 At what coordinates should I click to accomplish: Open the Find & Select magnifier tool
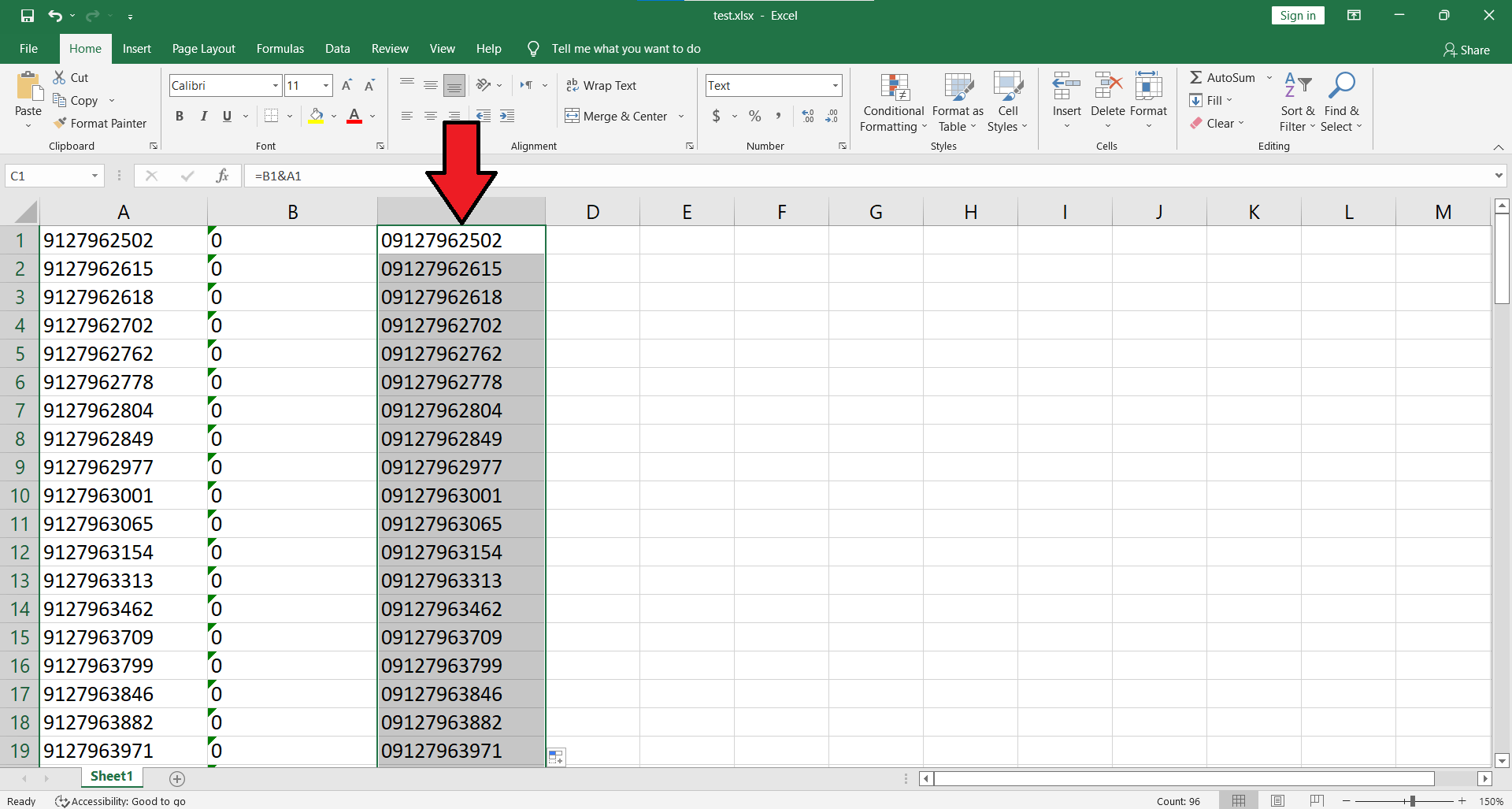click(x=1340, y=86)
